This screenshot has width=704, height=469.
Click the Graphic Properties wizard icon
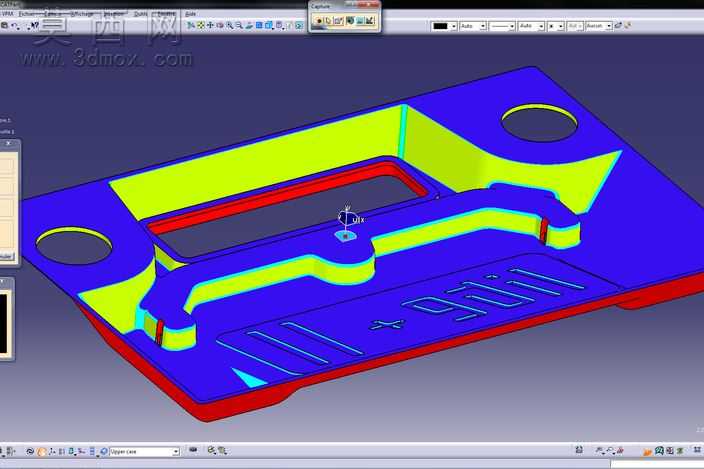tap(628, 26)
